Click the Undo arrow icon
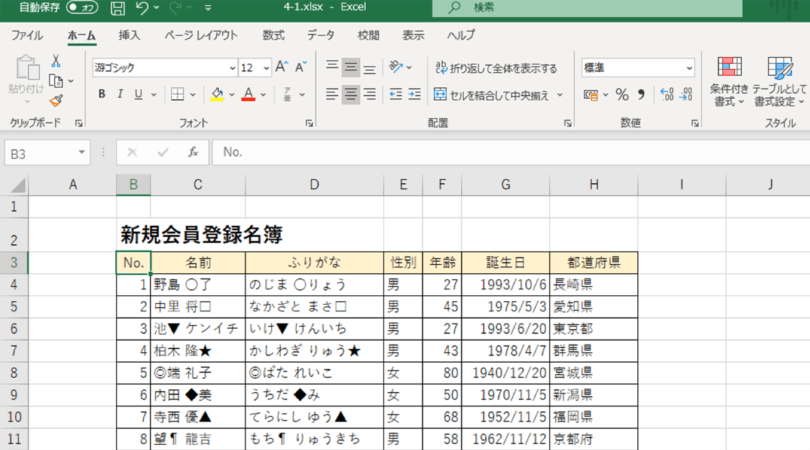Screen dimensions: 810x450 (143, 8)
